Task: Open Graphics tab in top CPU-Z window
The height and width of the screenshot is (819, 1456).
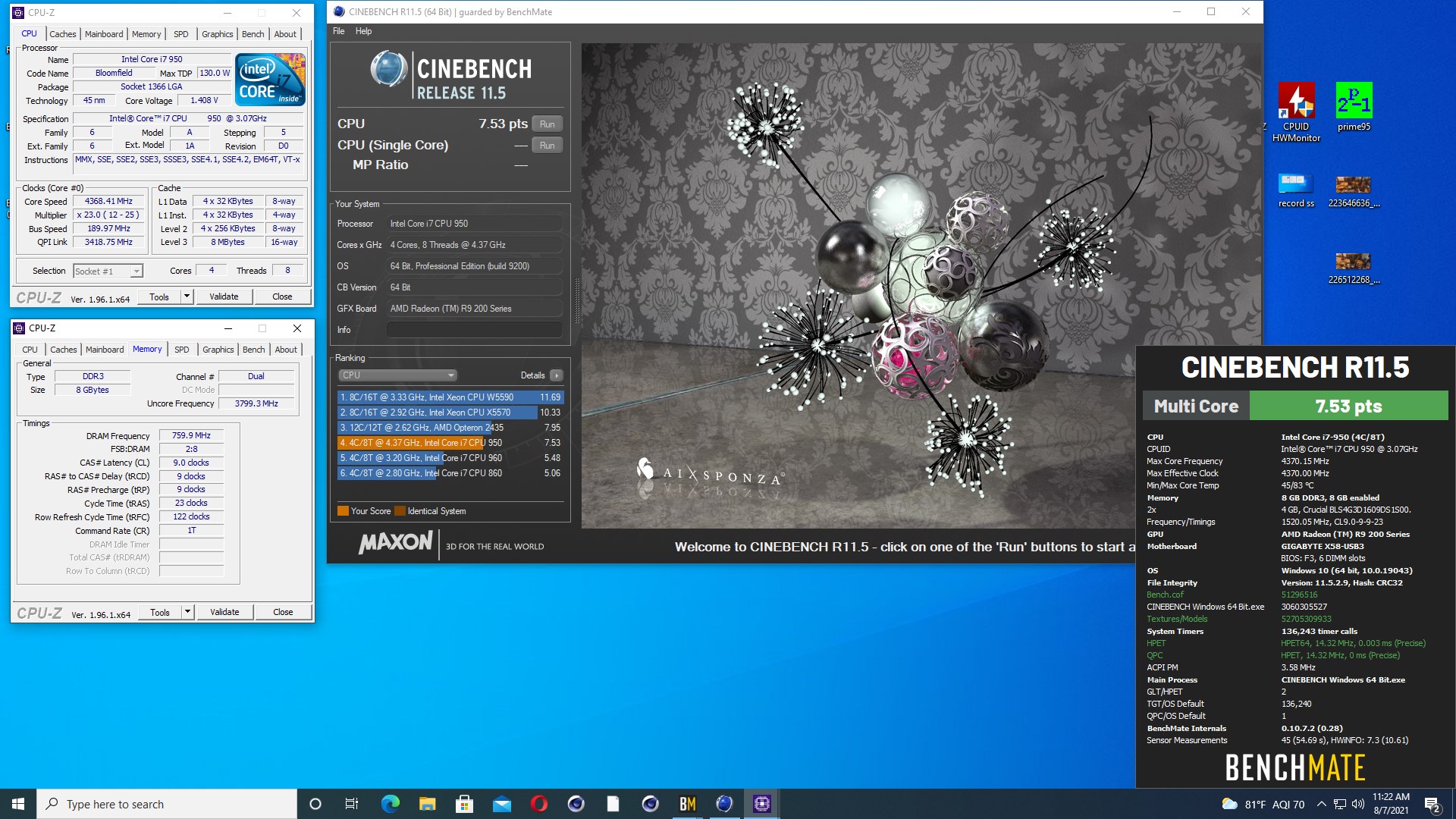Action: pos(218,34)
